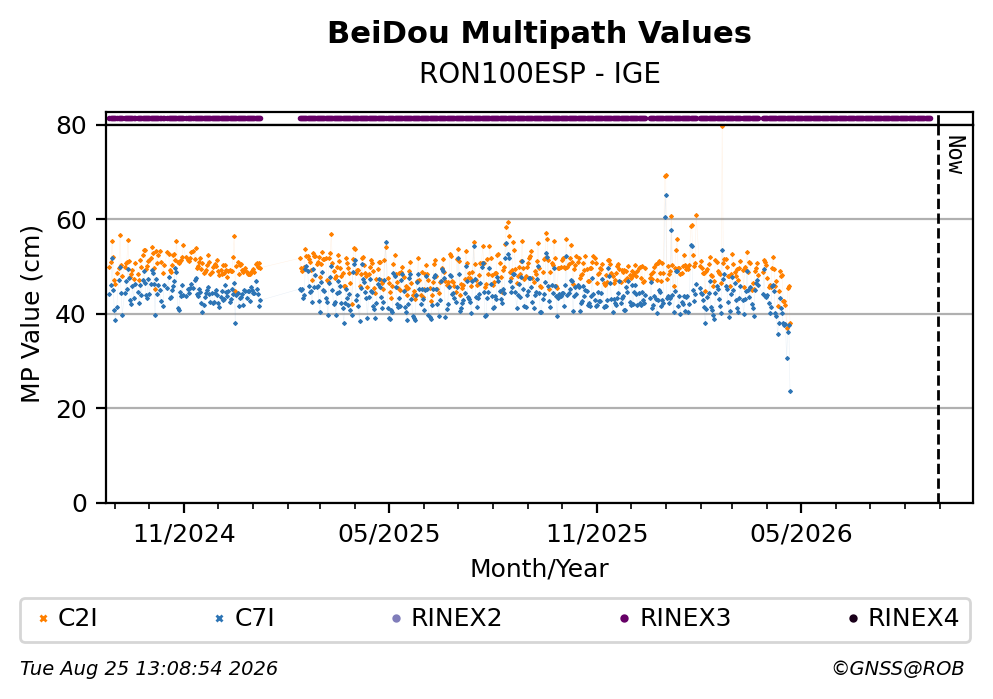Click the dark RINEX4 legend dot
The width and height of the screenshot is (993, 699).
[x=853, y=619]
